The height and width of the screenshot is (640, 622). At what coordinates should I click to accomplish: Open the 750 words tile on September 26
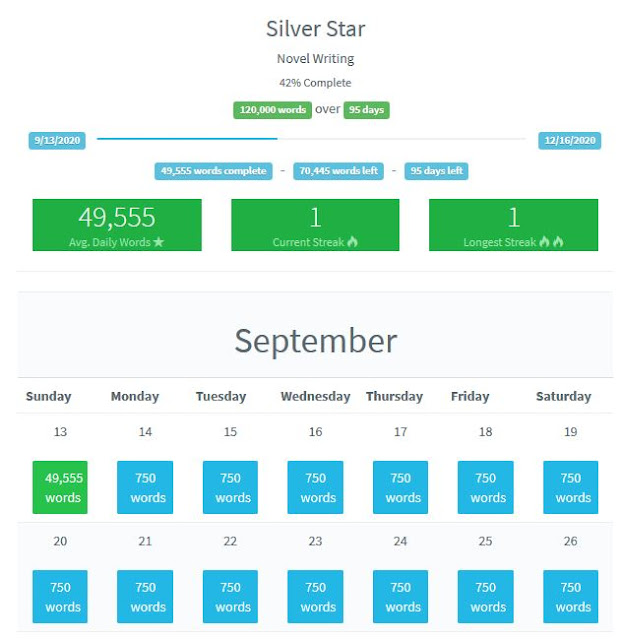click(571, 596)
